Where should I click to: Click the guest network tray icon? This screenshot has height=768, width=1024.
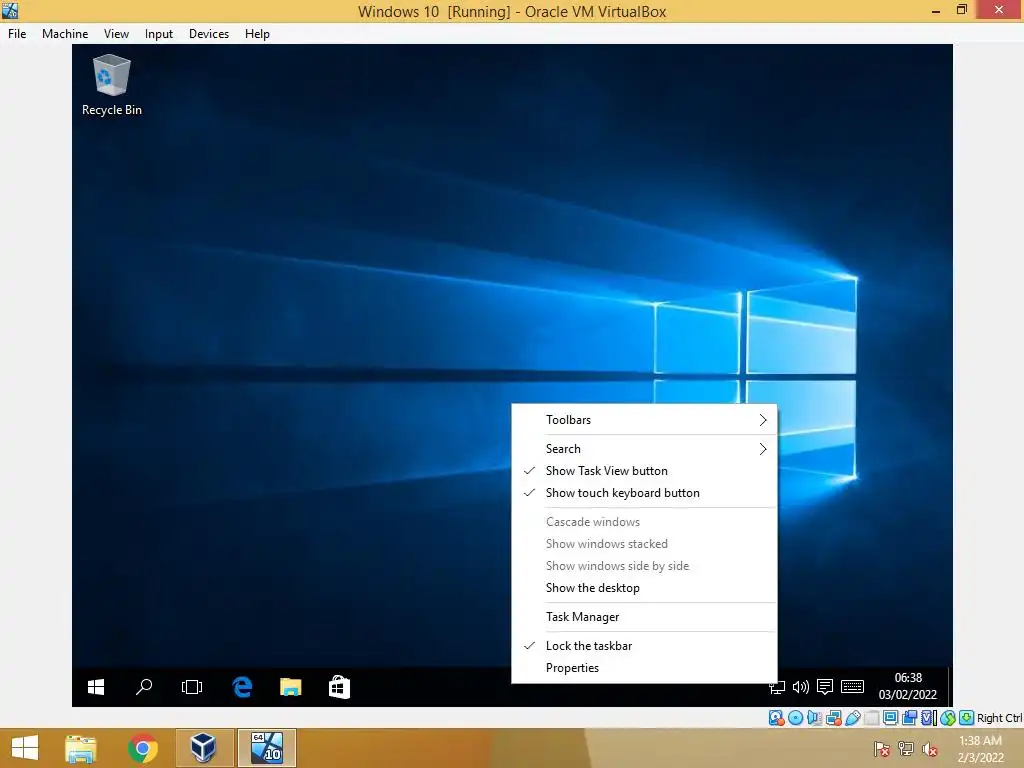click(777, 687)
